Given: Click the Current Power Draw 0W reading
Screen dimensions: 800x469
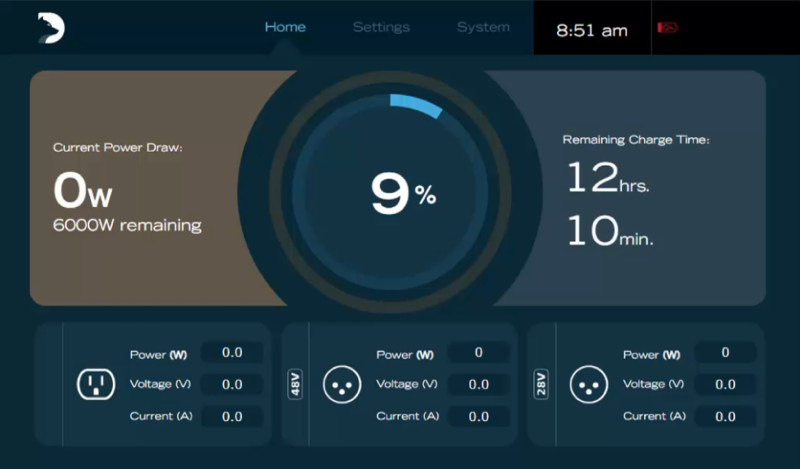Looking at the screenshot, I should 84,190.
